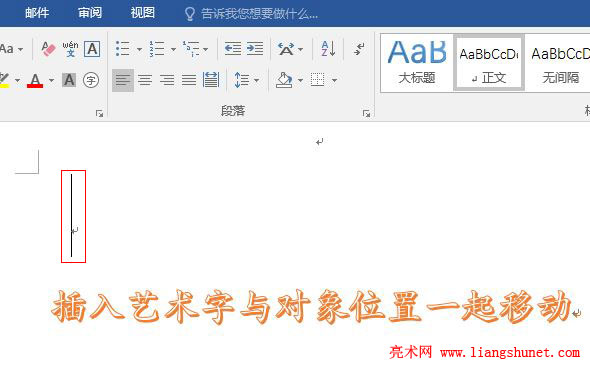This screenshot has height=367, width=590.
Task: Open font color dropdown arrow
Action: [52, 80]
